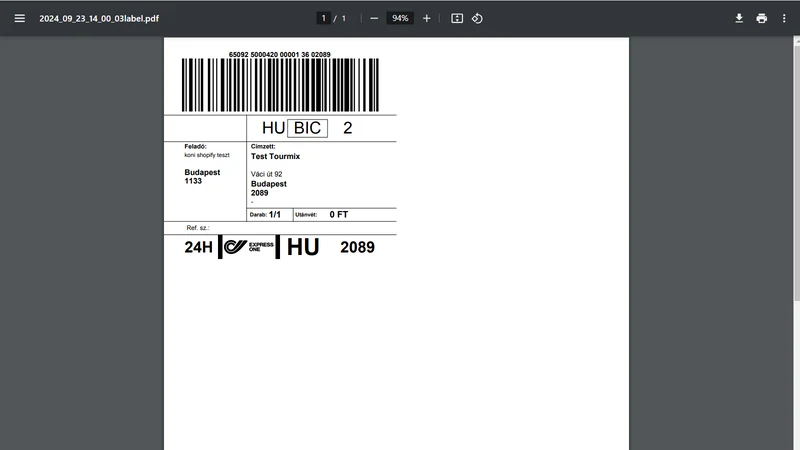
Task: Click the Ref. sz.: label
Action: (x=198, y=228)
